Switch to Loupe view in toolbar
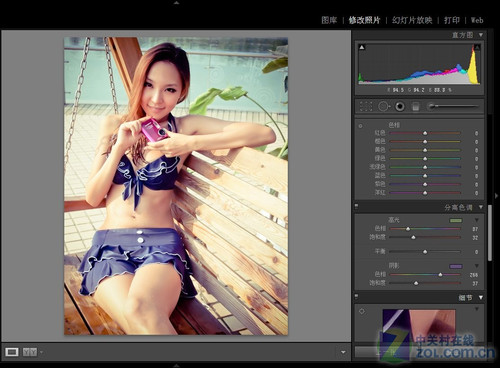The width and height of the screenshot is (500, 368). 12,352
